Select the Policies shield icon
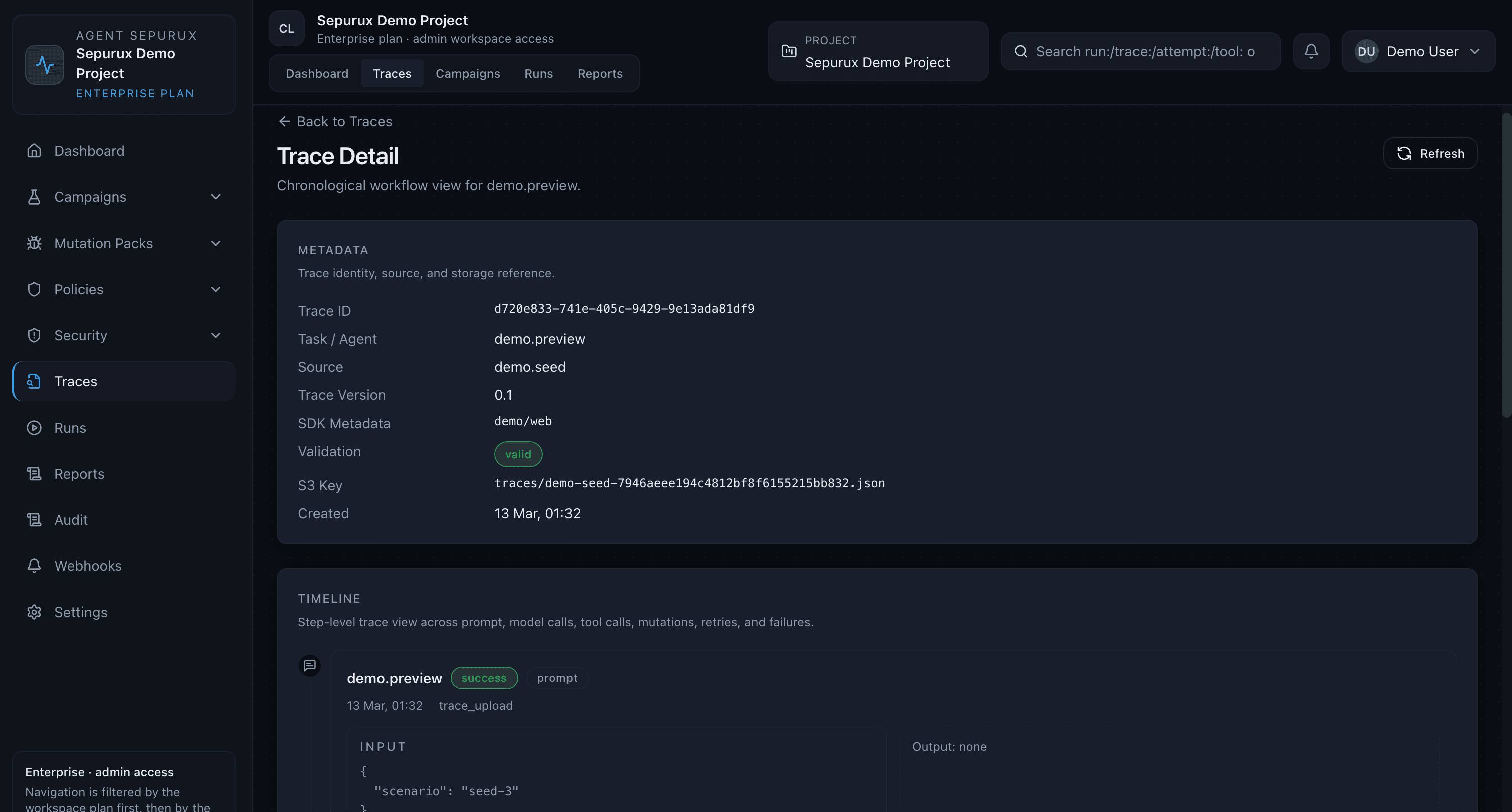Screen dimensions: 1512x812 (34, 289)
